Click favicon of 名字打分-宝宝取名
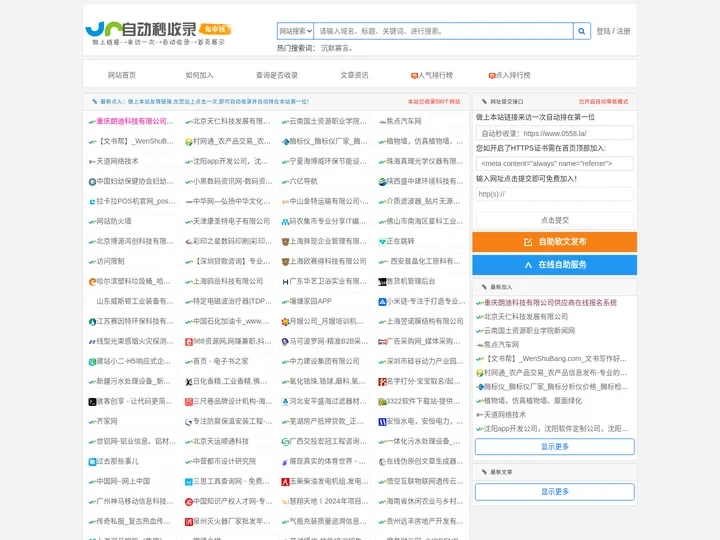Screen dimensions: 720x540 pyautogui.click(x=382, y=382)
